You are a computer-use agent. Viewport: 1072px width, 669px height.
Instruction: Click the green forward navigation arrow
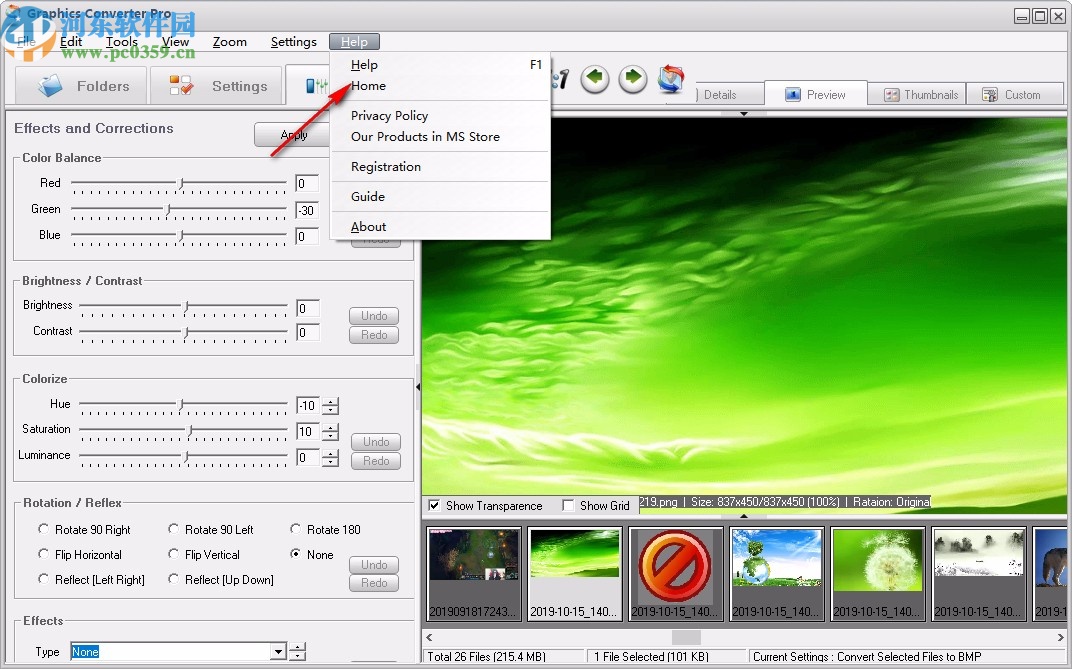point(632,79)
